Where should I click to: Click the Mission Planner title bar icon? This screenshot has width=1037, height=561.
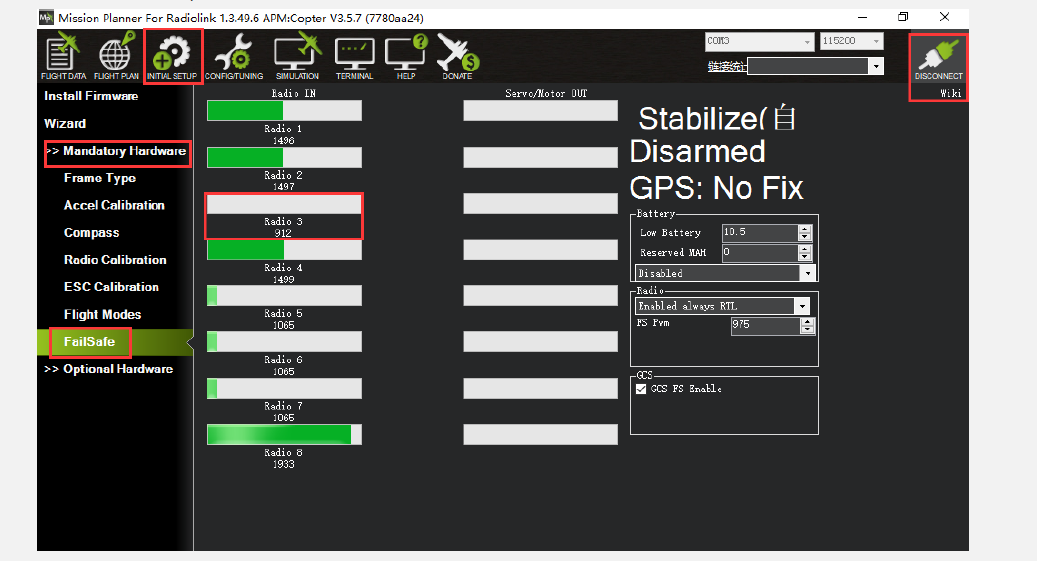46,18
